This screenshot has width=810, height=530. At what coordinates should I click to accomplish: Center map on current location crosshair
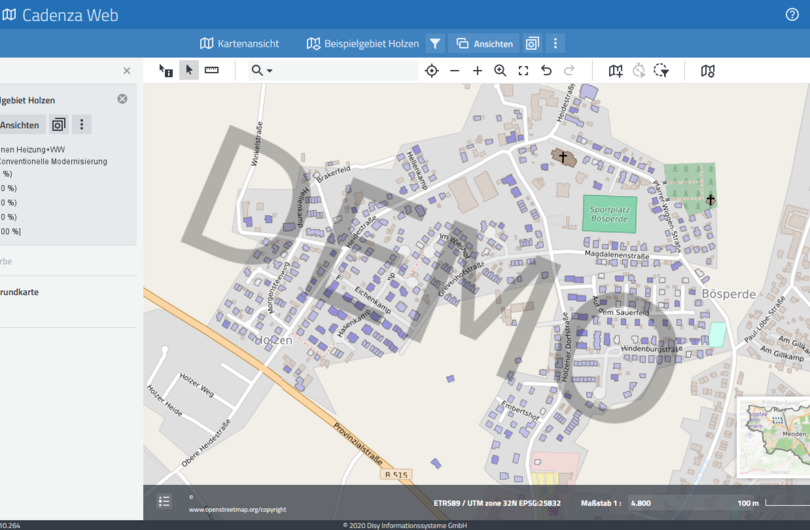click(432, 71)
